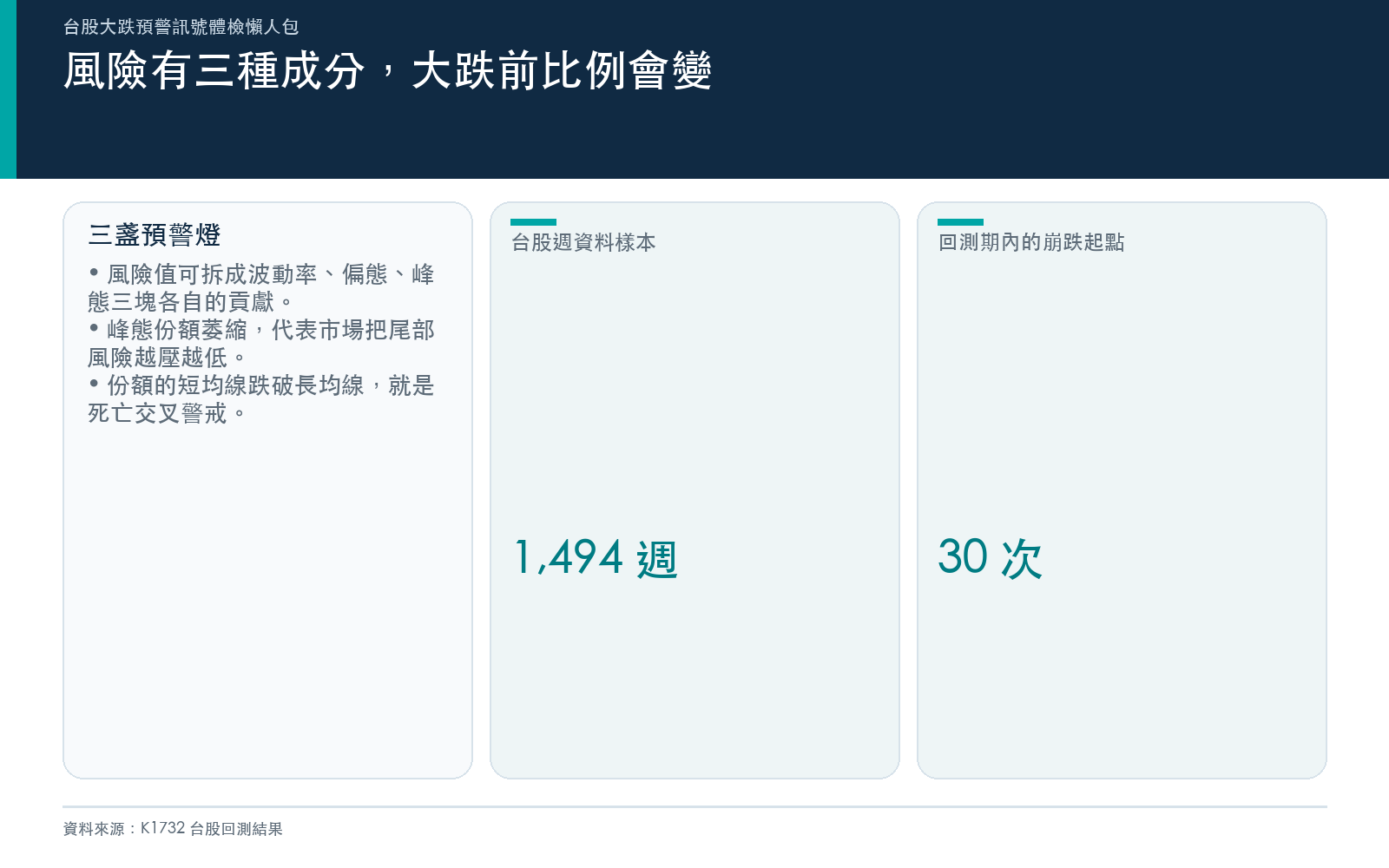Click the card heading 三盞預警燈
This screenshot has width=1389, height=868.
coord(155,234)
